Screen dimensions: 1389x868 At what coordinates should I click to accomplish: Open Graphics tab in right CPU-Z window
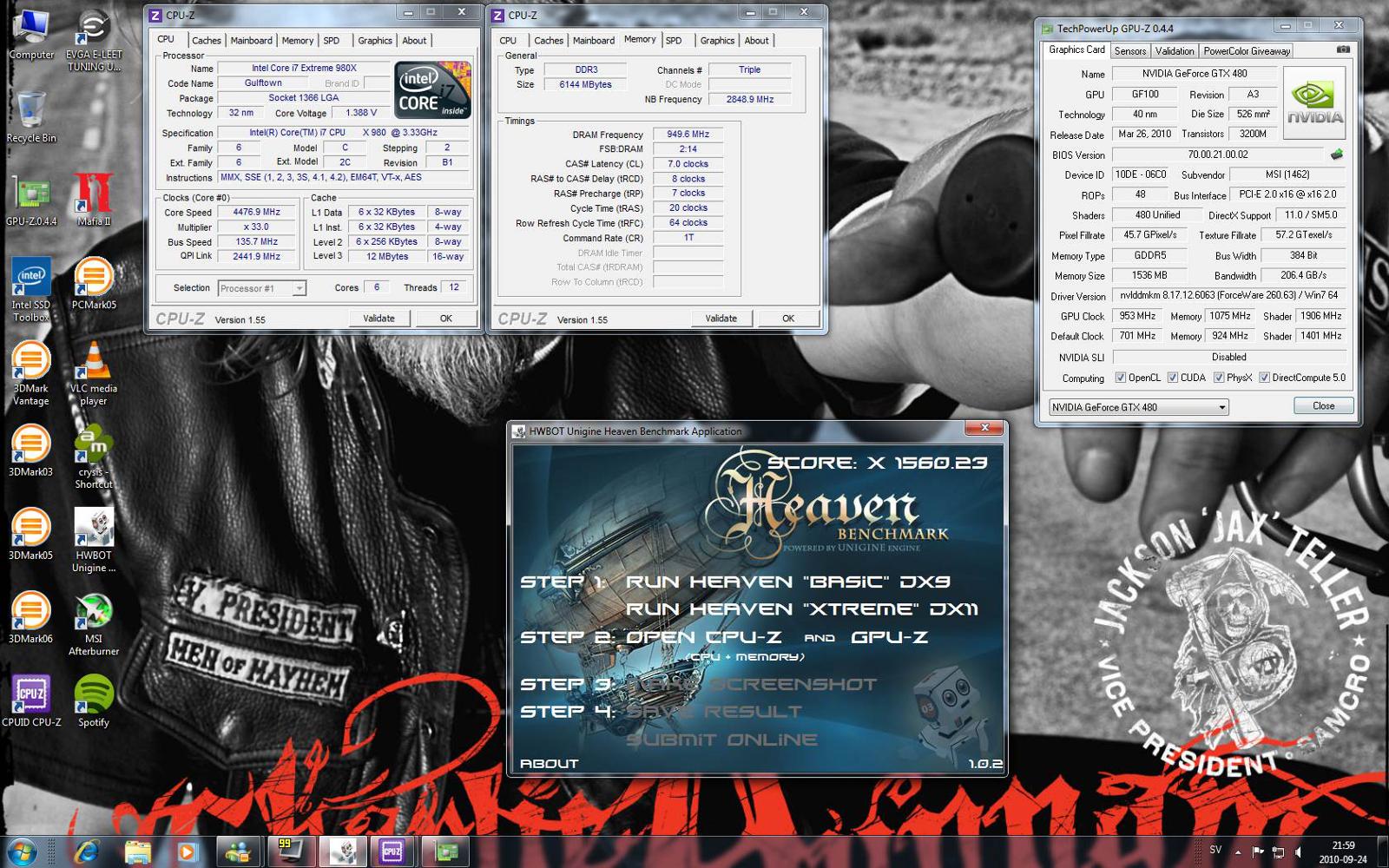point(717,41)
